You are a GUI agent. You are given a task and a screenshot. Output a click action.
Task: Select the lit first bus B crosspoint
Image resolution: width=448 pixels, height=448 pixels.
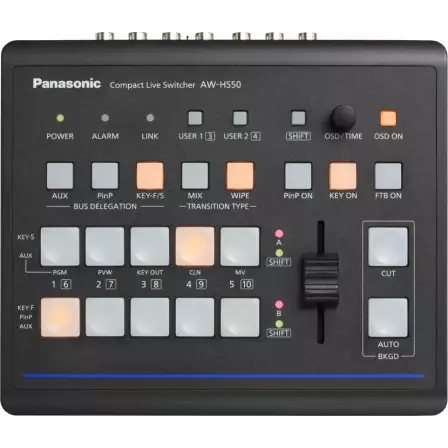tap(60, 317)
